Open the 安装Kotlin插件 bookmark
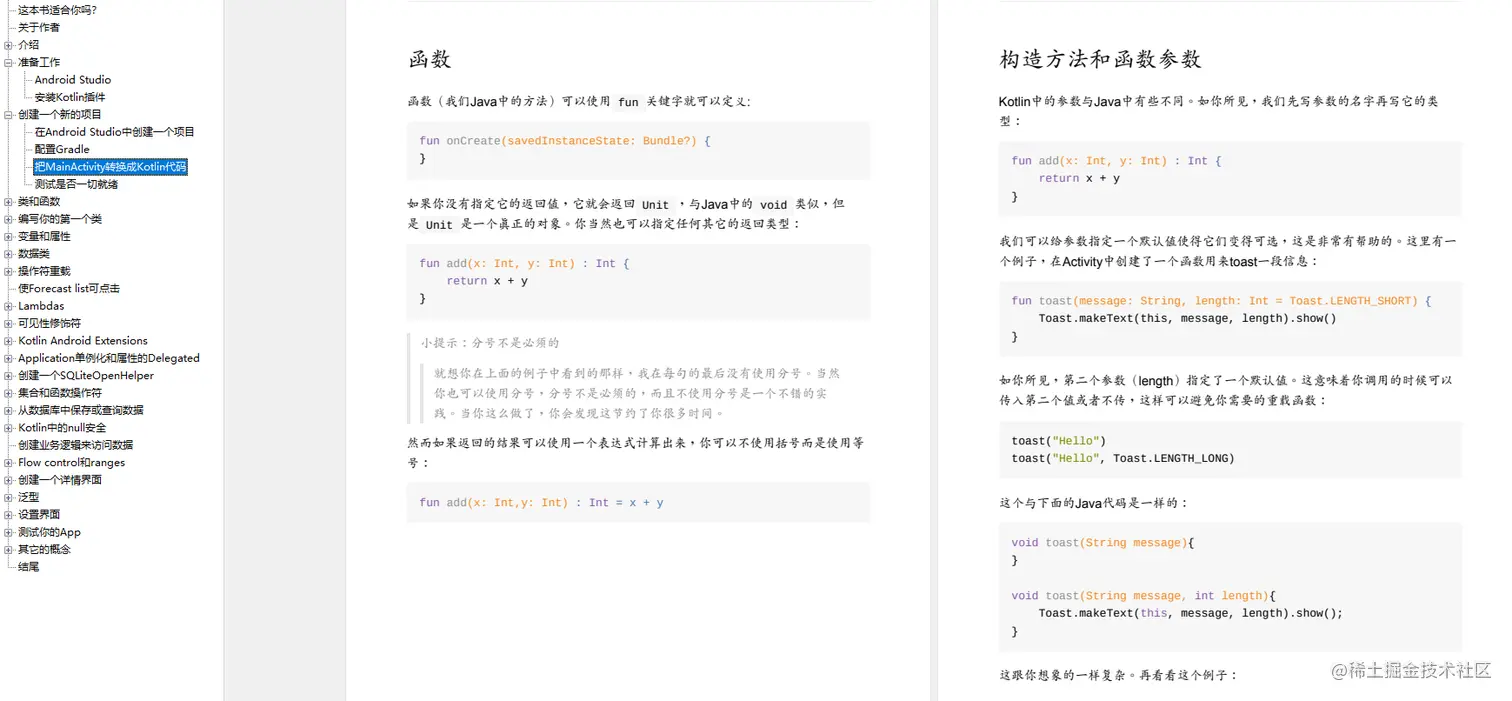This screenshot has width=1512, height=701. 70,97
